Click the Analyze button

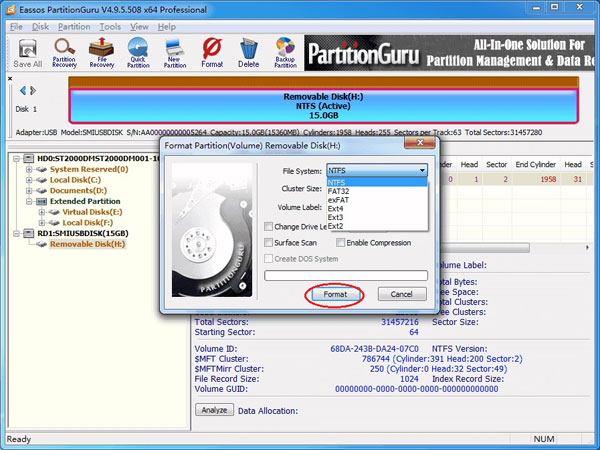214,410
